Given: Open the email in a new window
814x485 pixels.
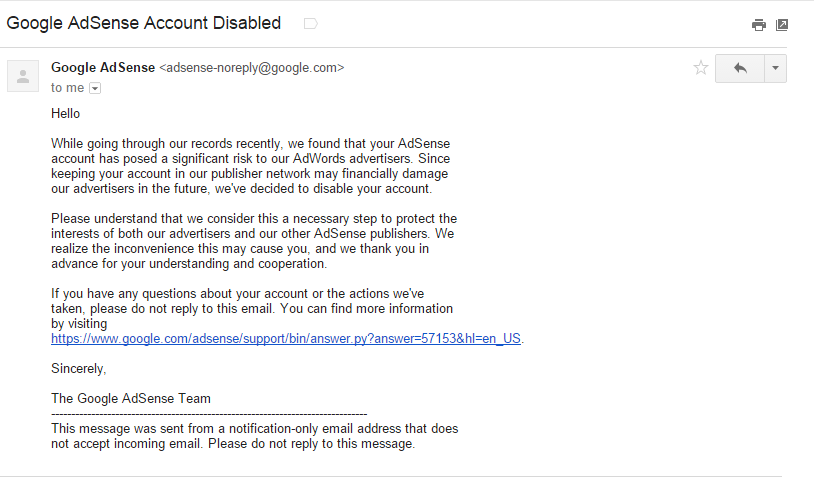Looking at the screenshot, I should [782, 25].
